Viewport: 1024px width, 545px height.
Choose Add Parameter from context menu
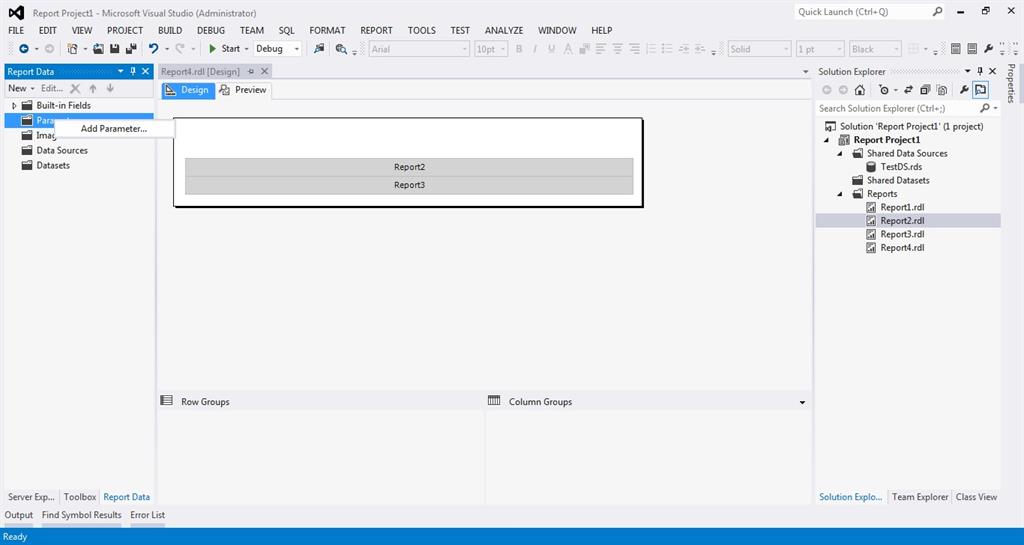pyautogui.click(x=114, y=129)
